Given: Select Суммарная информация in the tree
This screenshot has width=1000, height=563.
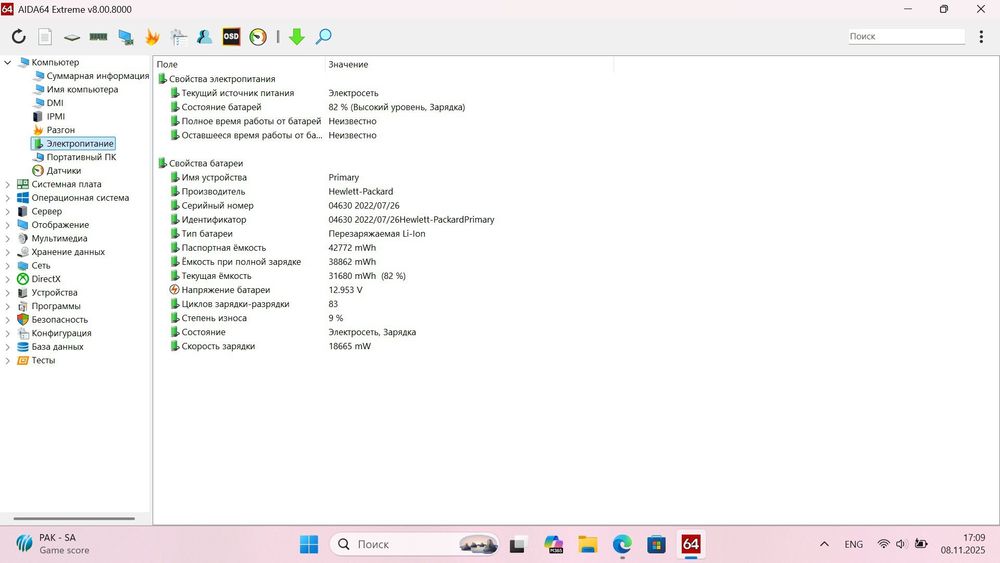Looking at the screenshot, I should point(98,76).
